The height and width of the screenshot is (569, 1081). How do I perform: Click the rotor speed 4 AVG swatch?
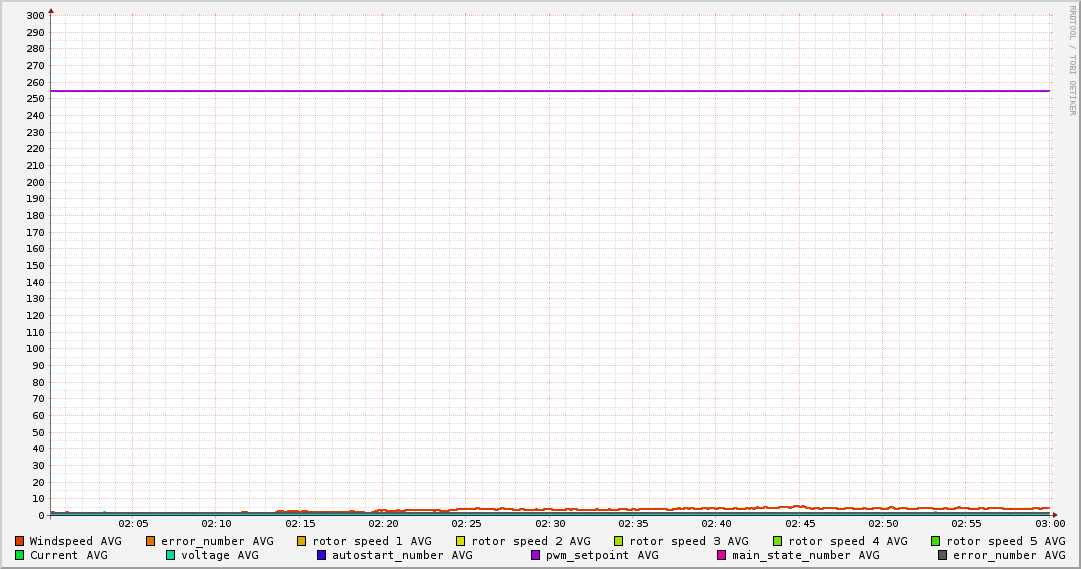(778, 541)
